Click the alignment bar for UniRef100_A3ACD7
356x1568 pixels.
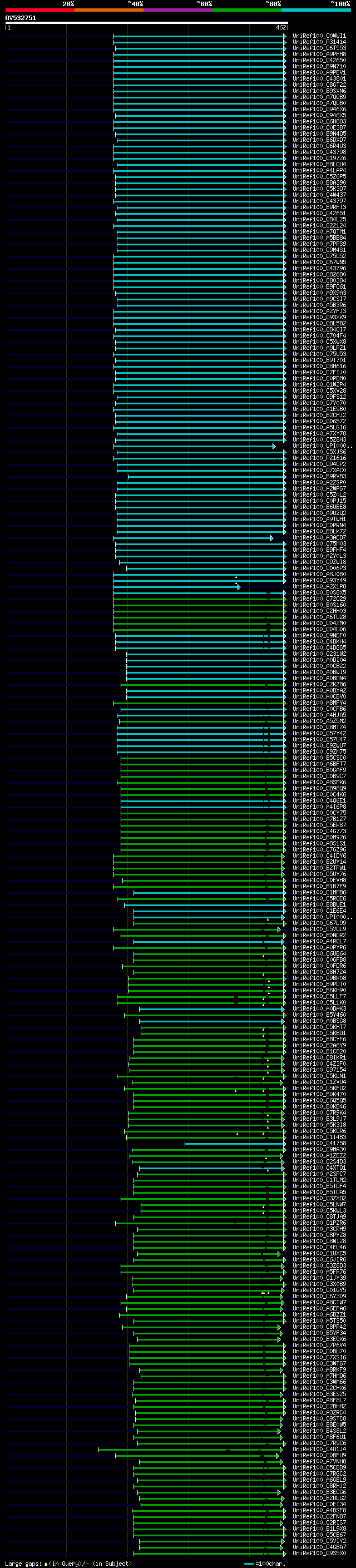point(194,538)
